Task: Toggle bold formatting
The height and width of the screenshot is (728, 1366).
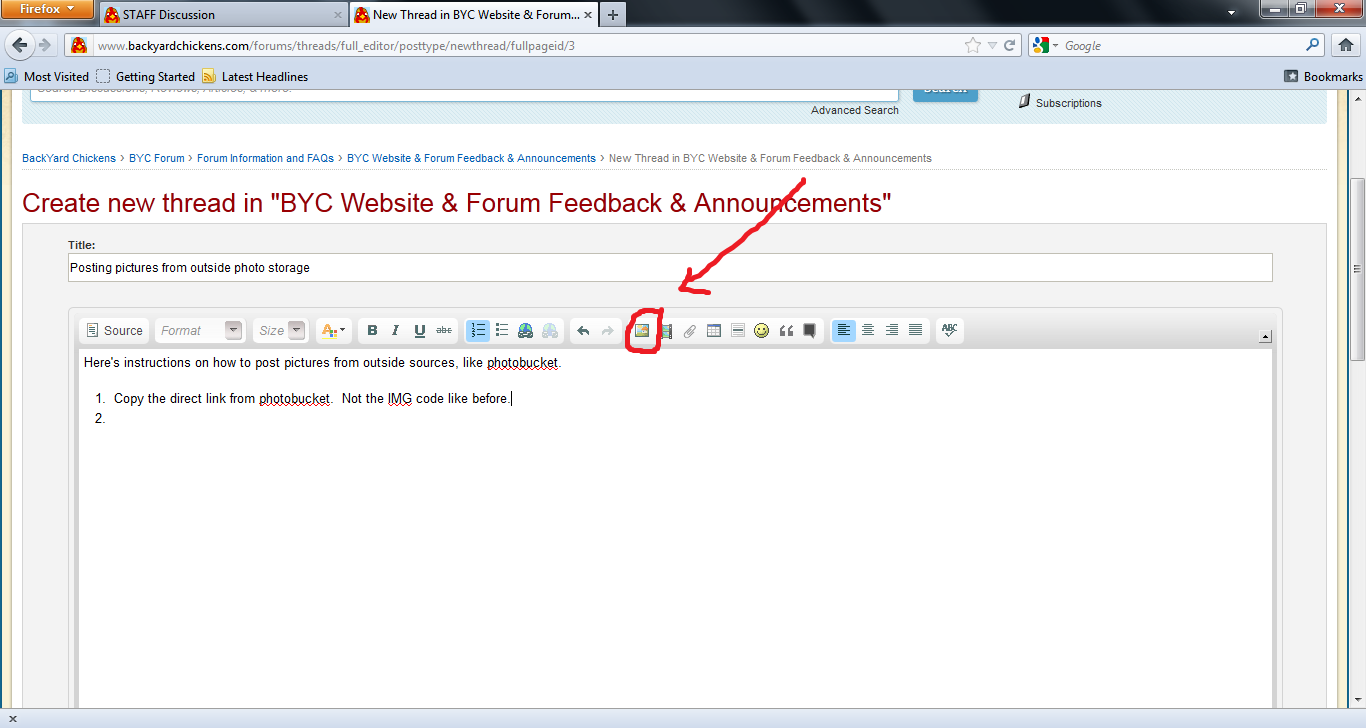Action: click(372, 331)
